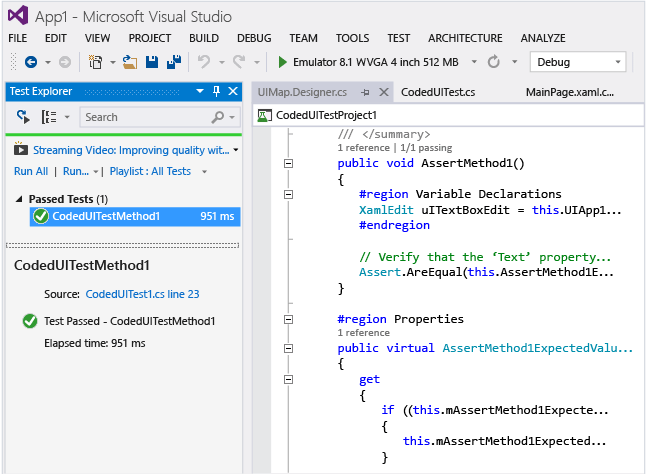Open the DEBUG menu
Viewport: 646px width, 474px height.
(254, 38)
